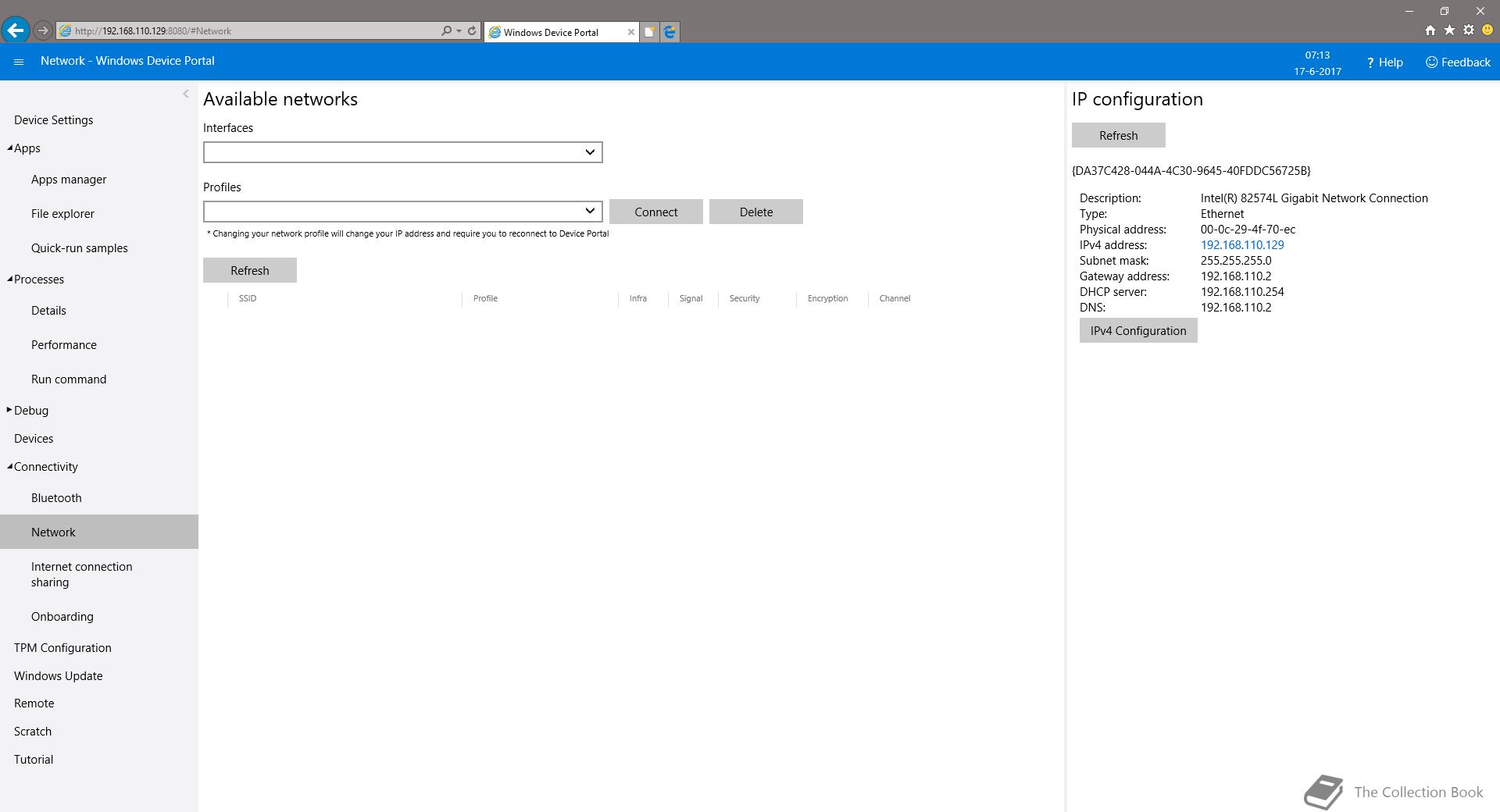Open Performance page
The image size is (1500, 812).
coord(64,345)
